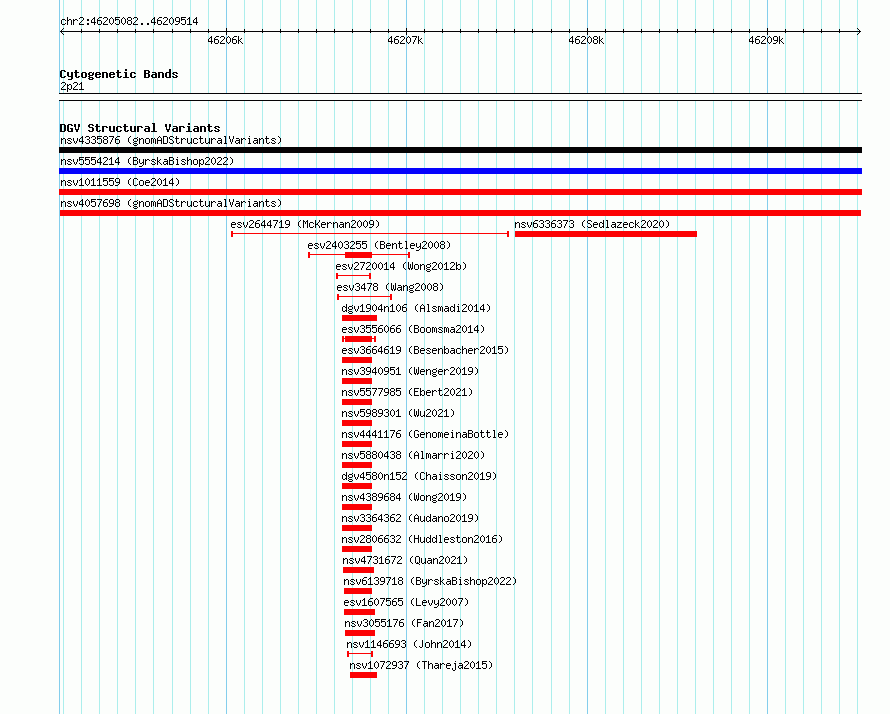Click the esv3556066 Boomsma2014 red bar

point(359,339)
